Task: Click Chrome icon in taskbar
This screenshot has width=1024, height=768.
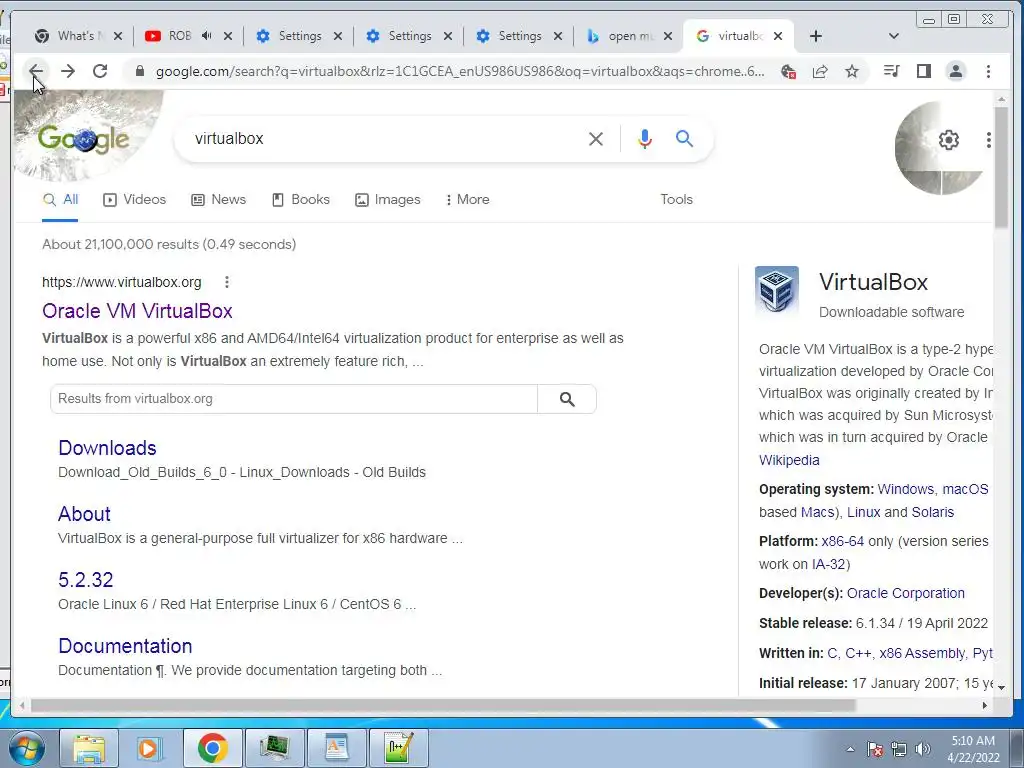Action: click(x=212, y=748)
